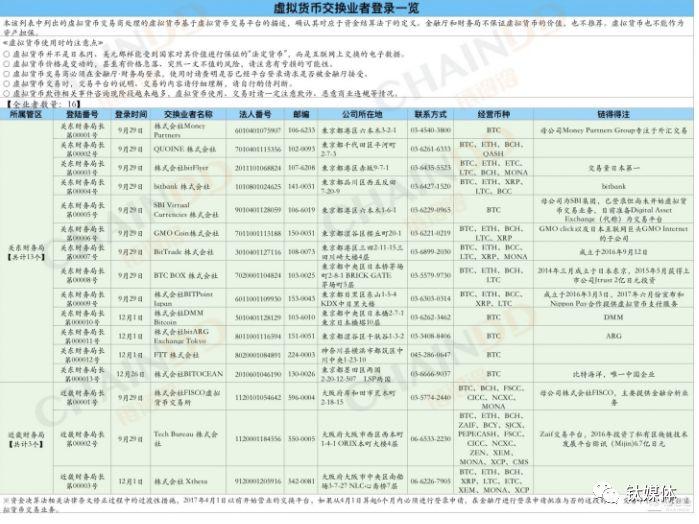Click the 法人番号 column header

coord(255,115)
